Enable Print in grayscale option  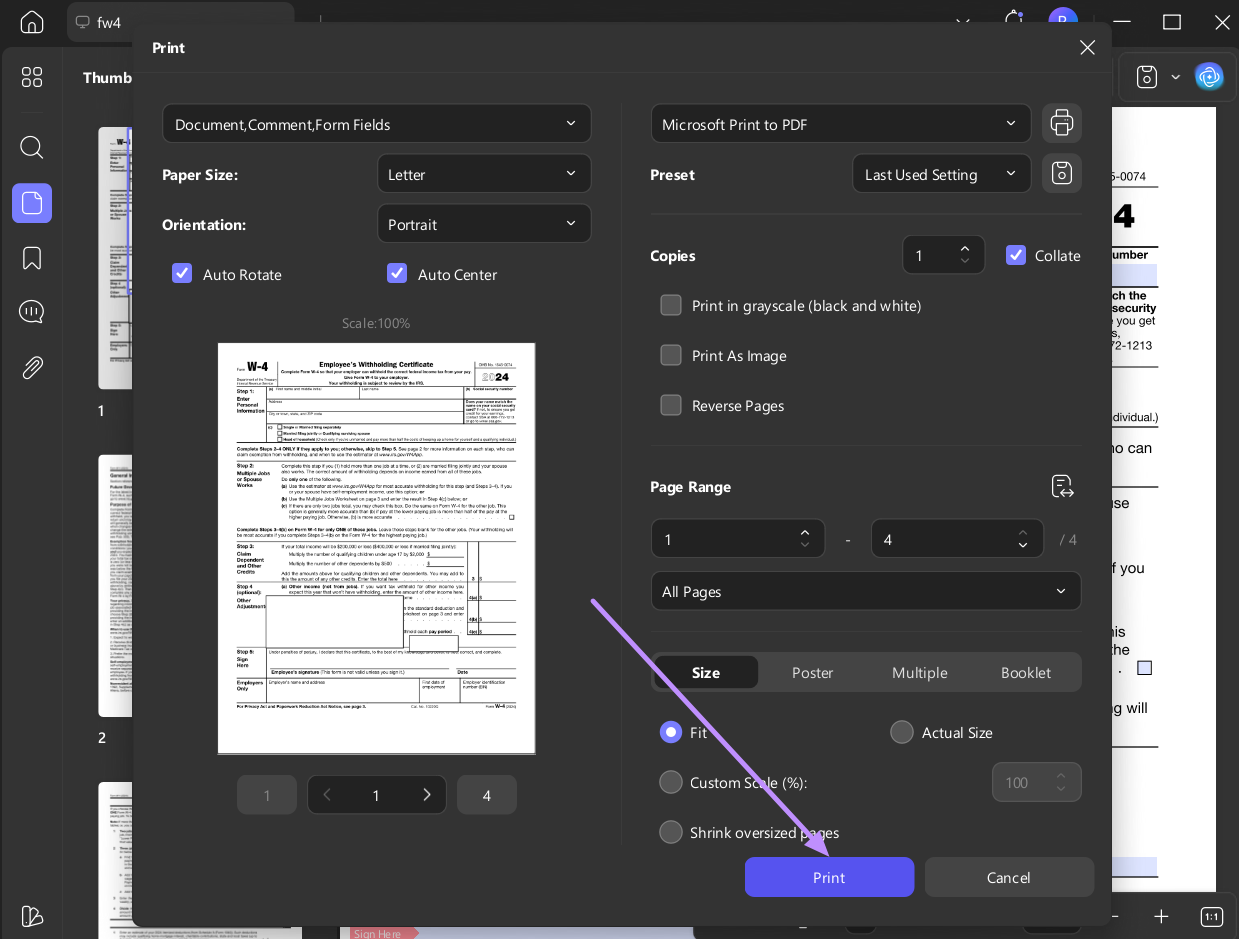pyautogui.click(x=671, y=305)
